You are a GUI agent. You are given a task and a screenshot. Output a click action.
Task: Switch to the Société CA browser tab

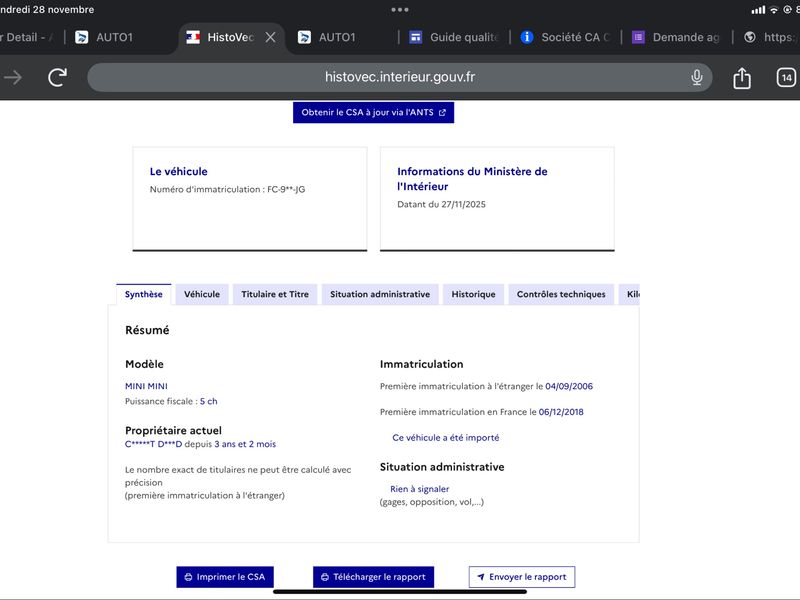coord(565,37)
